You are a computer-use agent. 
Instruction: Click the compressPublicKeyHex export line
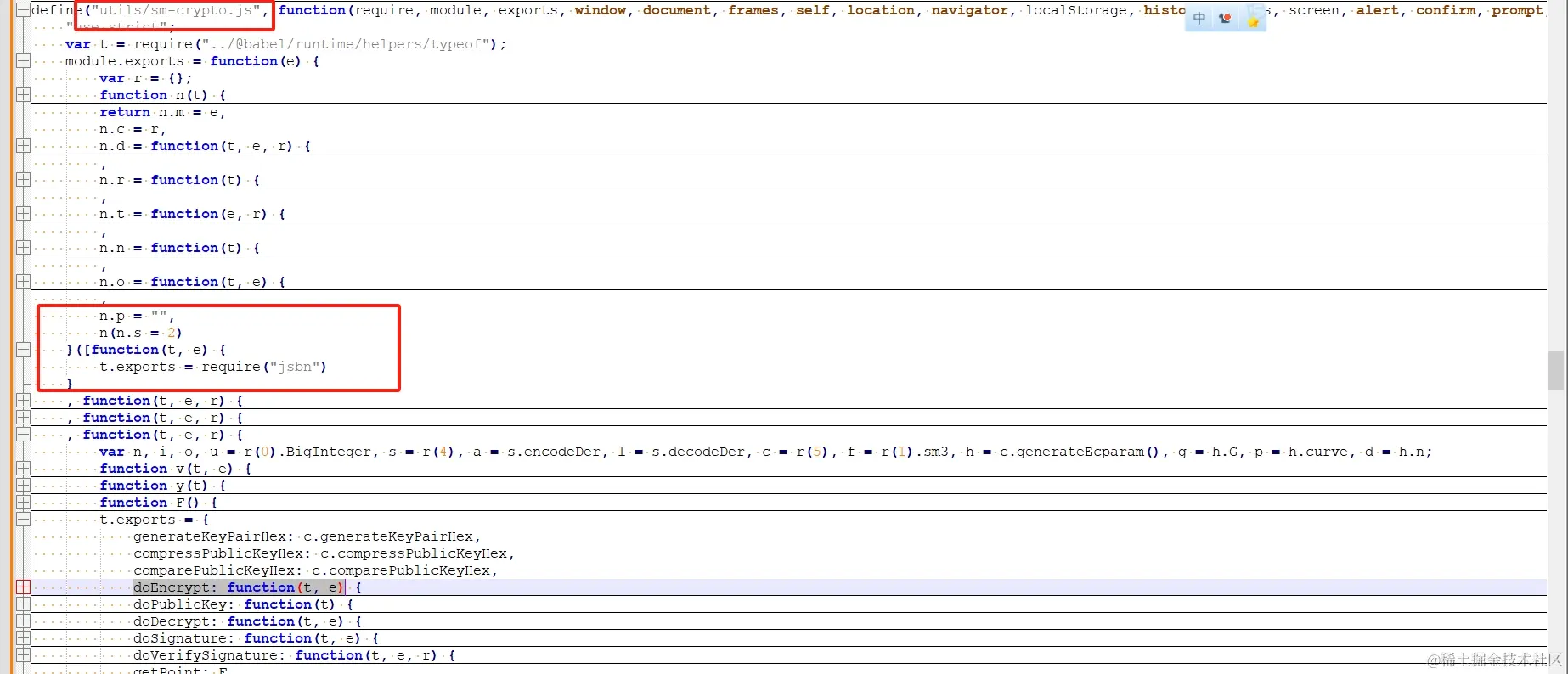point(324,553)
